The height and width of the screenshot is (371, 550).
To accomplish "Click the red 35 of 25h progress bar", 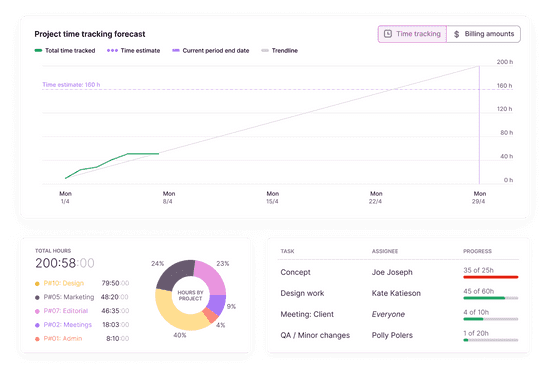I will [491, 277].
